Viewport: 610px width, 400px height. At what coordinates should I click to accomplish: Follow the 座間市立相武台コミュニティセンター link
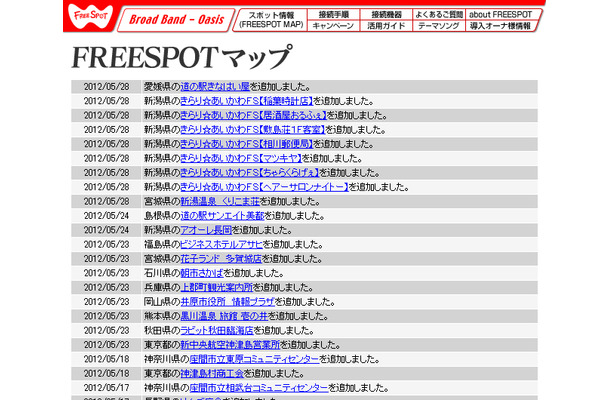(259, 388)
